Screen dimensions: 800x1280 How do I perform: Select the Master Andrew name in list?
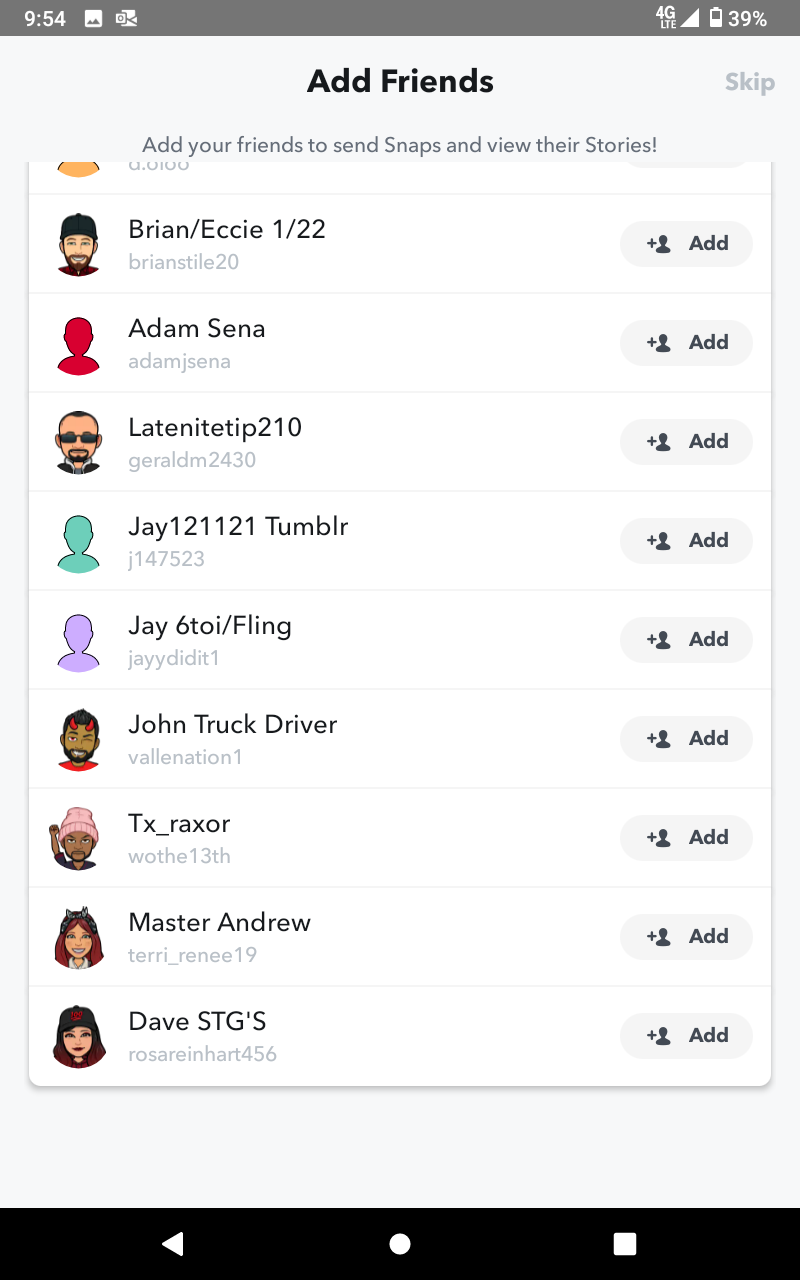220,923
